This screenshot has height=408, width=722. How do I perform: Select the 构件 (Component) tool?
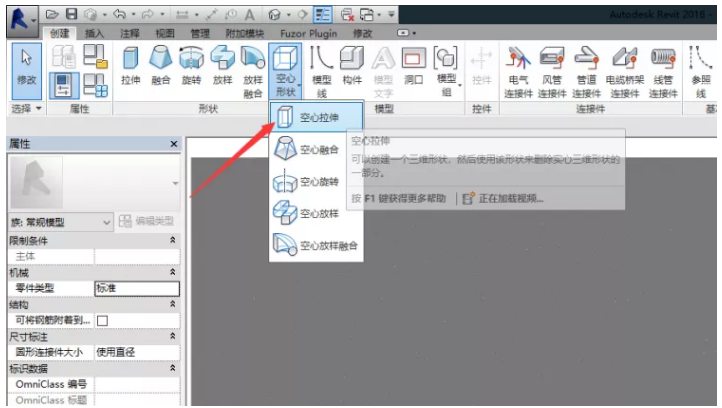[352, 66]
